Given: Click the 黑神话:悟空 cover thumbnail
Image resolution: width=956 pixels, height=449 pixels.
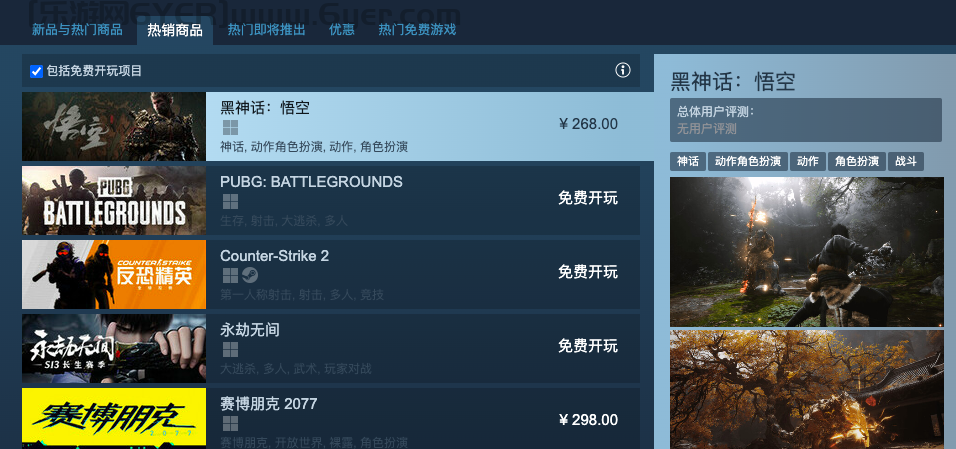Looking at the screenshot, I should [114, 127].
